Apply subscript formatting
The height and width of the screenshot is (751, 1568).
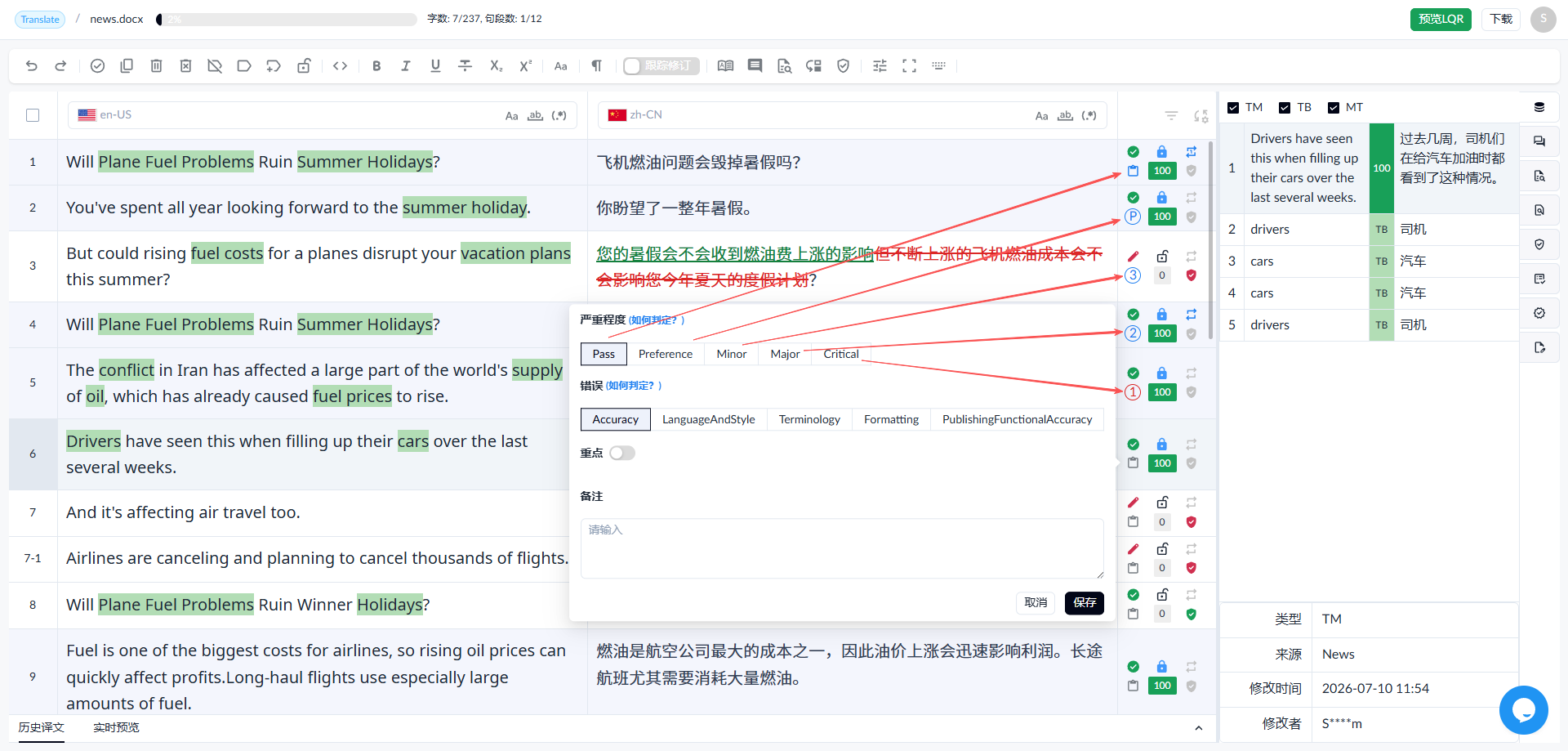(x=496, y=66)
